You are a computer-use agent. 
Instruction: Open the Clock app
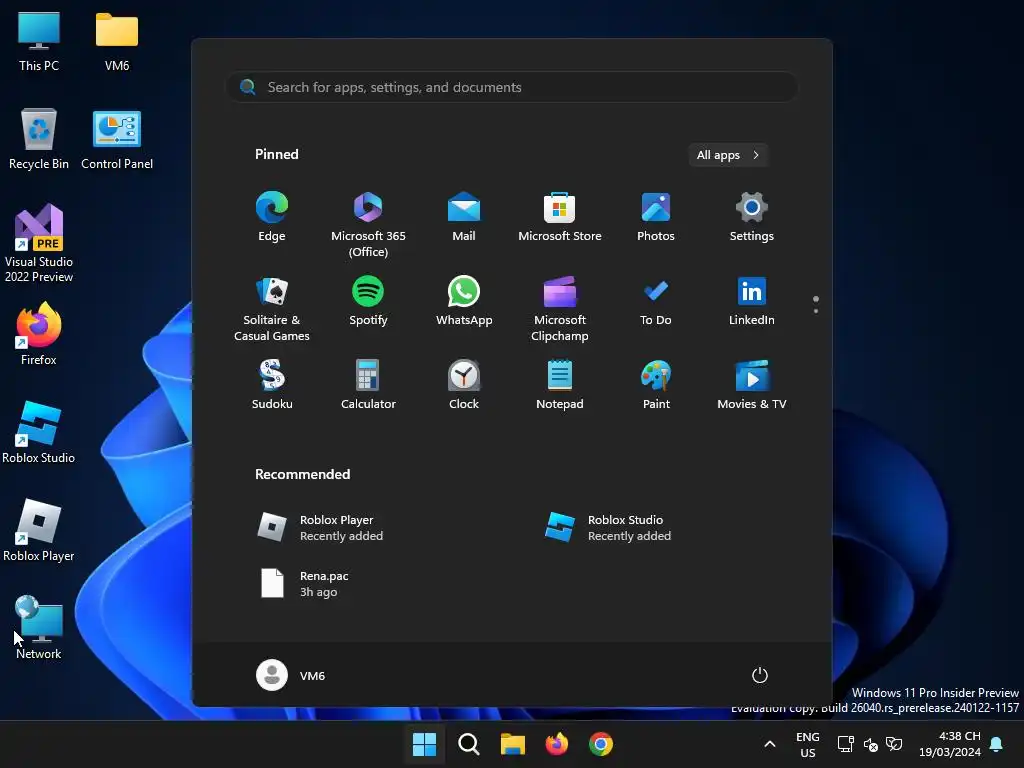(x=464, y=385)
